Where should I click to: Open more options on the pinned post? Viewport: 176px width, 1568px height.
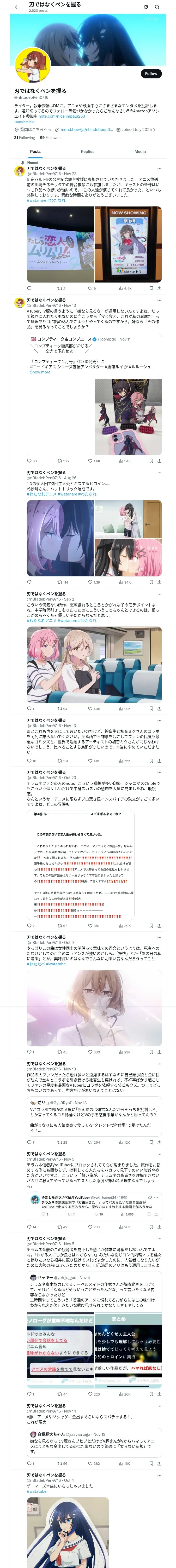[160, 169]
